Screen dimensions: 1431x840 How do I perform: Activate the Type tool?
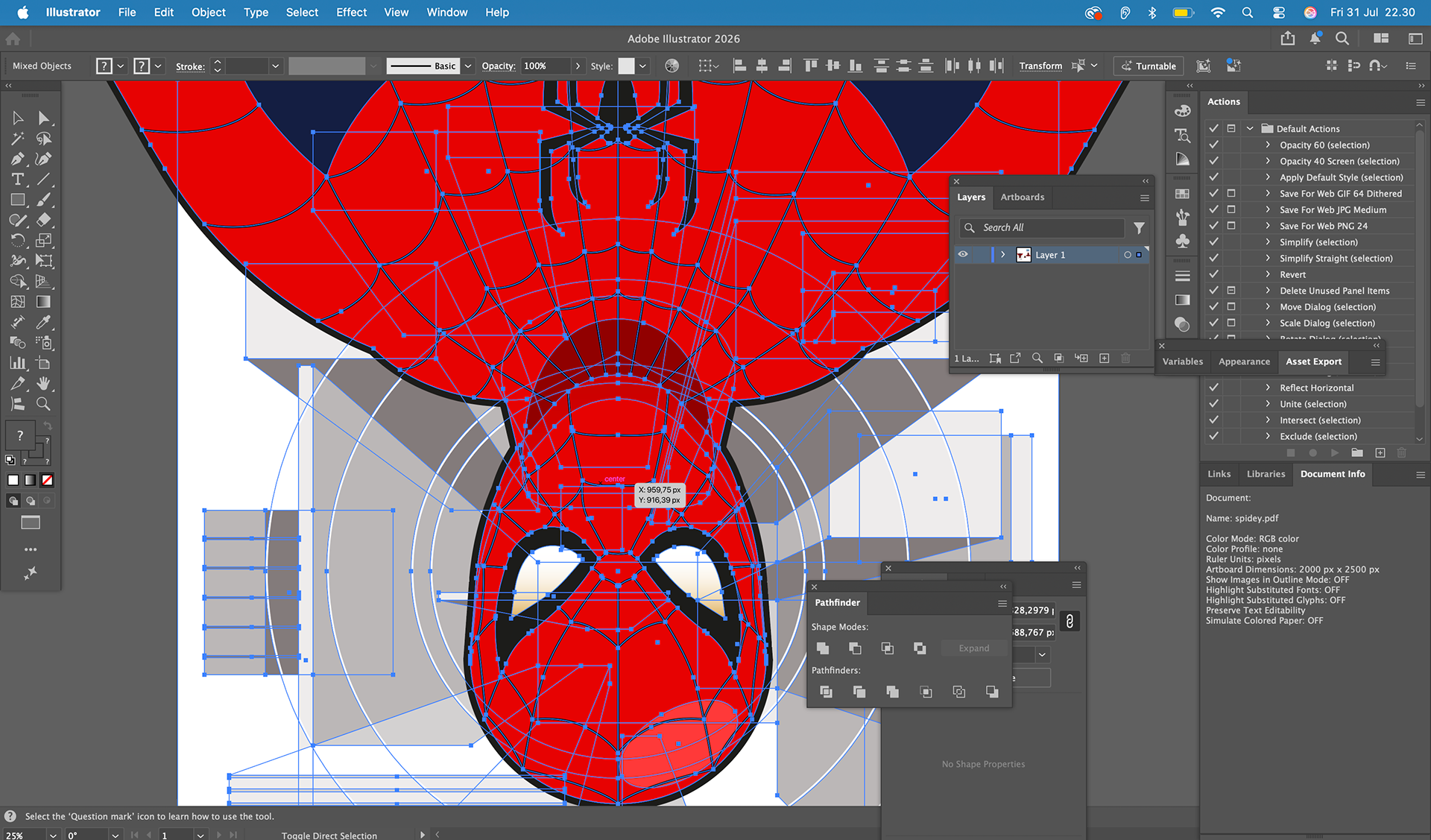pos(18,179)
